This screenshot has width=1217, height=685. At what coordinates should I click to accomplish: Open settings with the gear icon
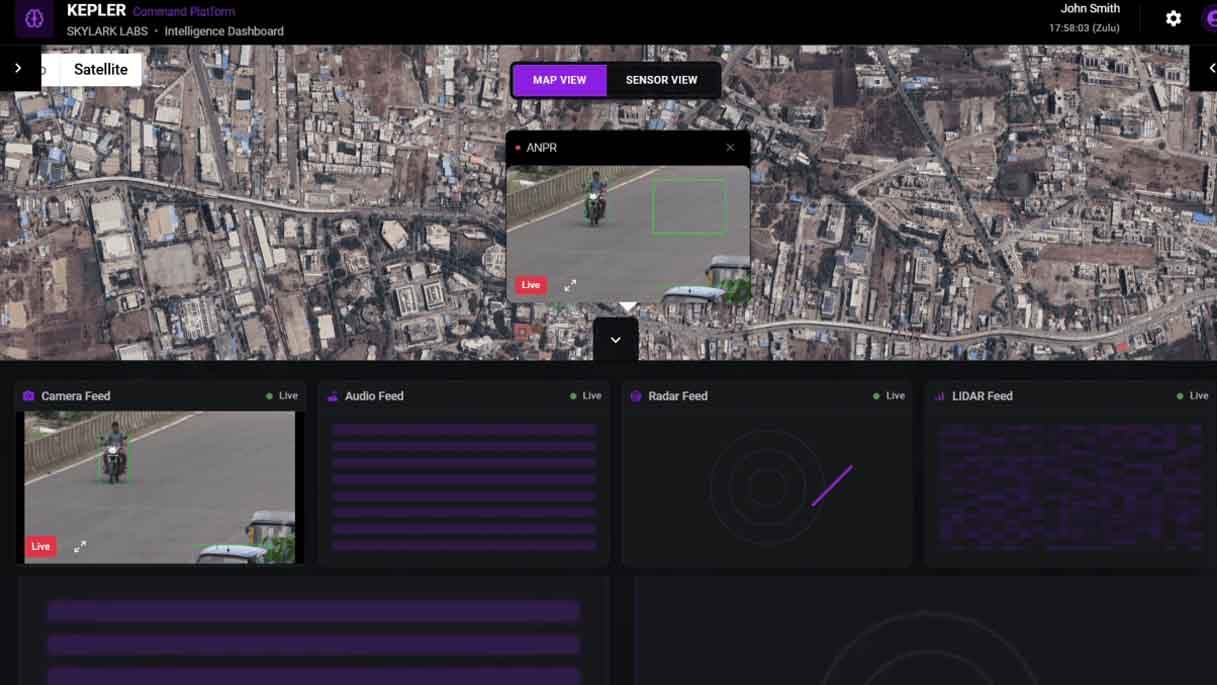coord(1173,19)
